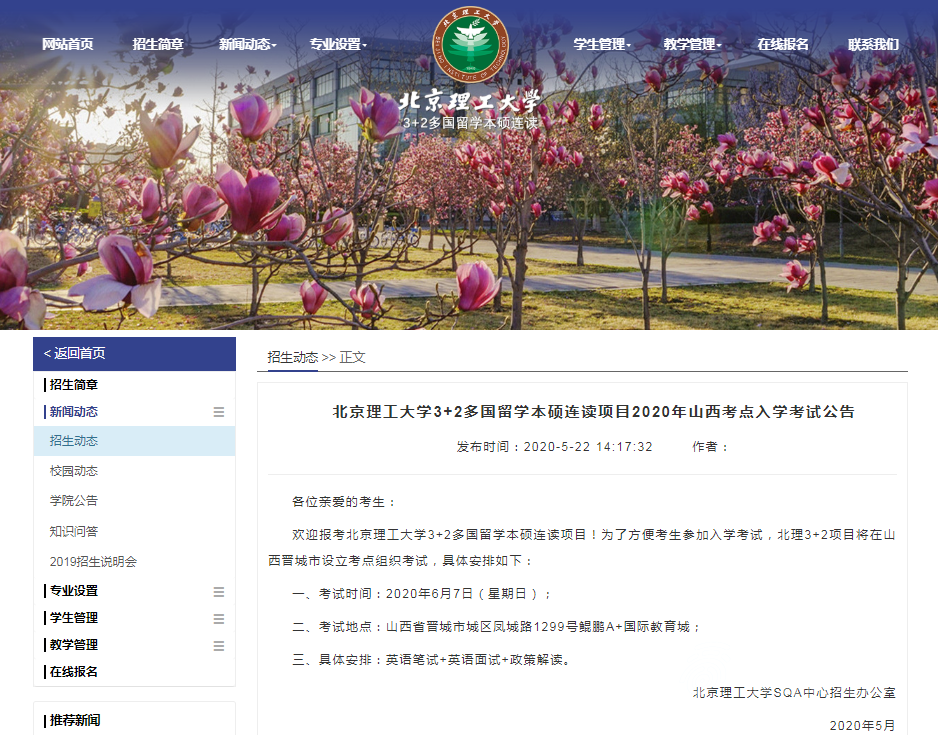
Task: Open 校园动态 in the sidebar submenu
Action: click(74, 471)
